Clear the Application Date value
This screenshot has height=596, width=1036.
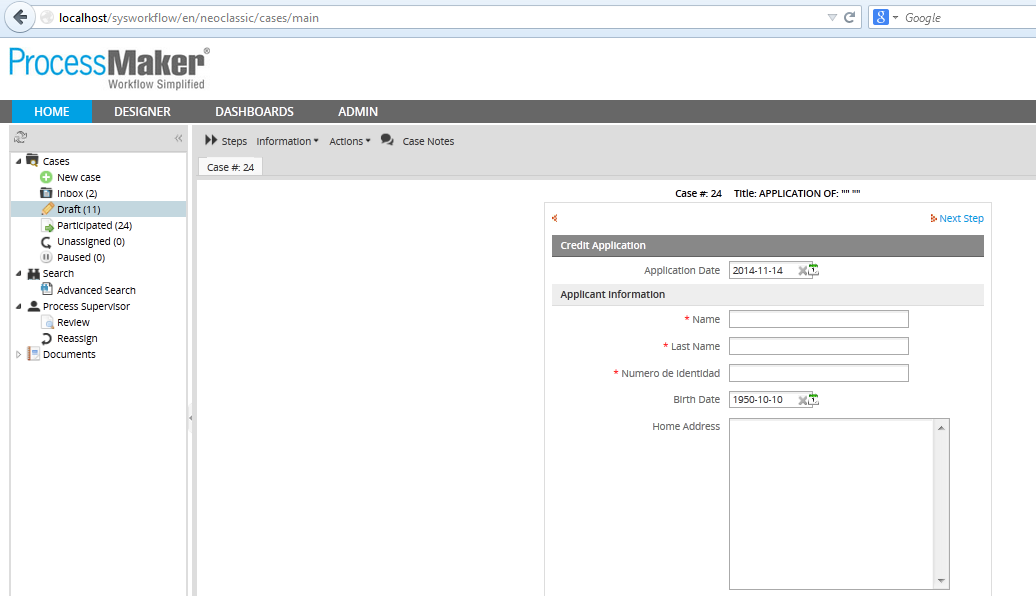point(802,271)
